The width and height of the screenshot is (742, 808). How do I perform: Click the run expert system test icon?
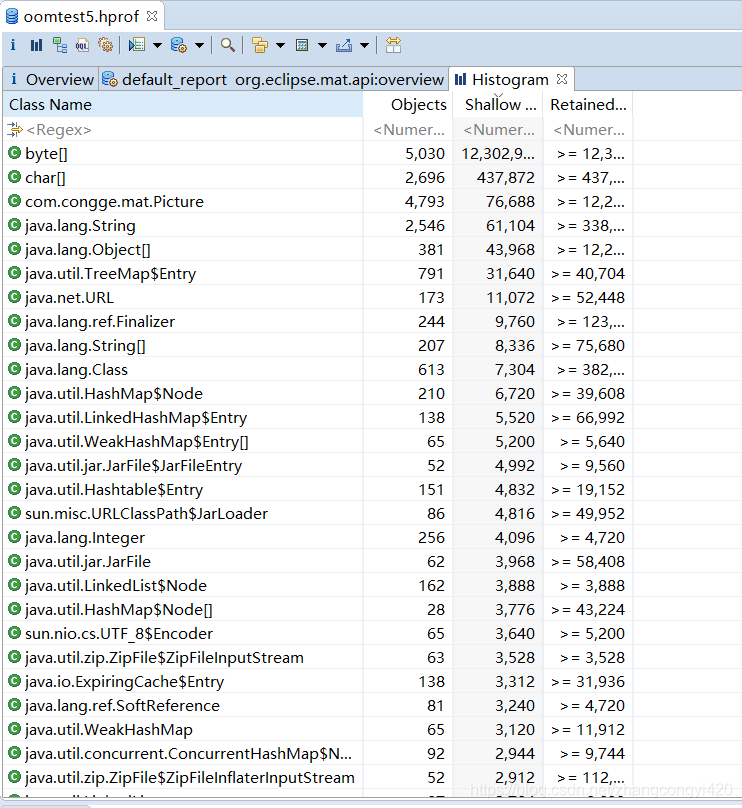click(x=137, y=45)
